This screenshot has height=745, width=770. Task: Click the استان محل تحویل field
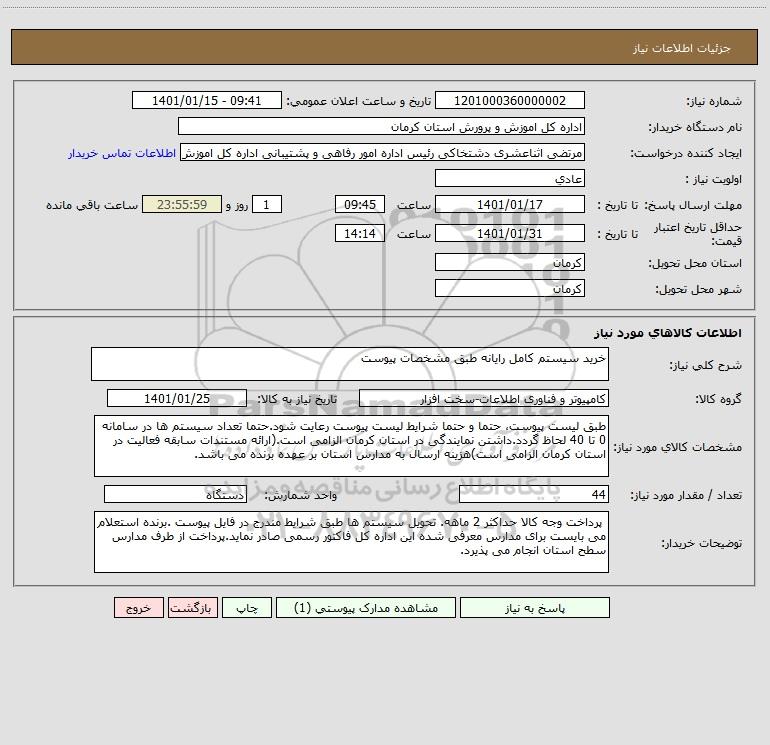[510, 262]
